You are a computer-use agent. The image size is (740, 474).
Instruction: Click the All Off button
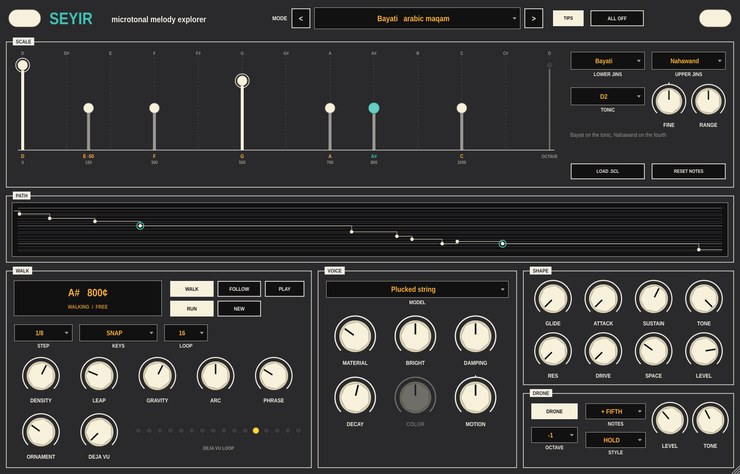tap(617, 18)
